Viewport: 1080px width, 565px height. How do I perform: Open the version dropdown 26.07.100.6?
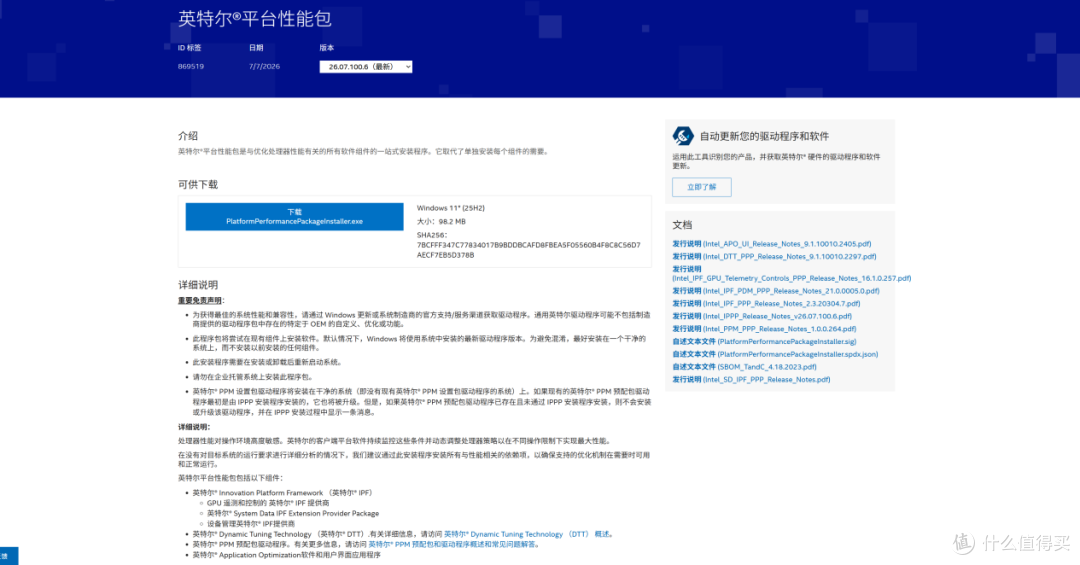(366, 67)
